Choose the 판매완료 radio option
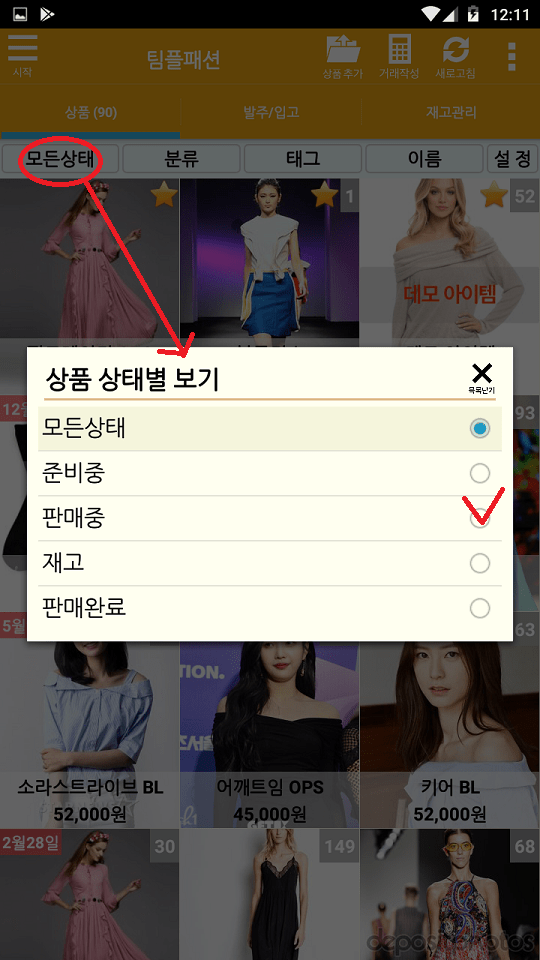 [x=480, y=609]
